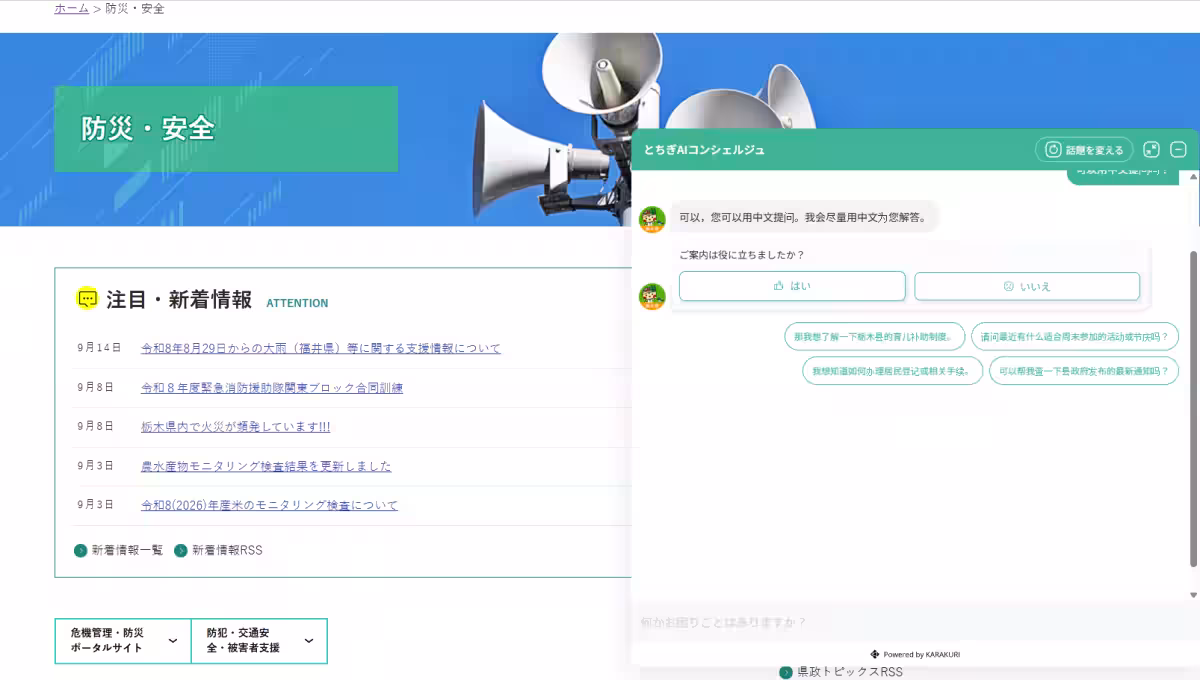Click the arrow icon beside 新着情報RSS
Screen dimensions: 1200x680
[181, 550]
